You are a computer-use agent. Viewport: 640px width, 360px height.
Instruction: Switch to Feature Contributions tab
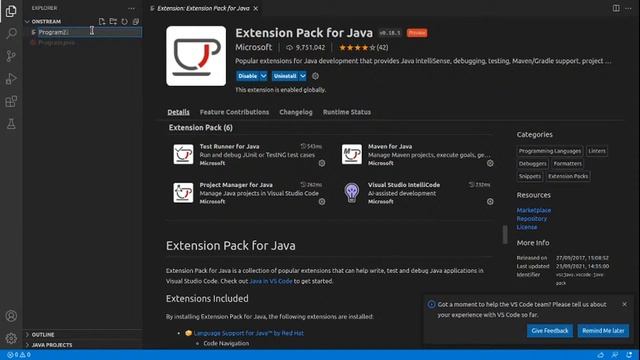click(234, 112)
